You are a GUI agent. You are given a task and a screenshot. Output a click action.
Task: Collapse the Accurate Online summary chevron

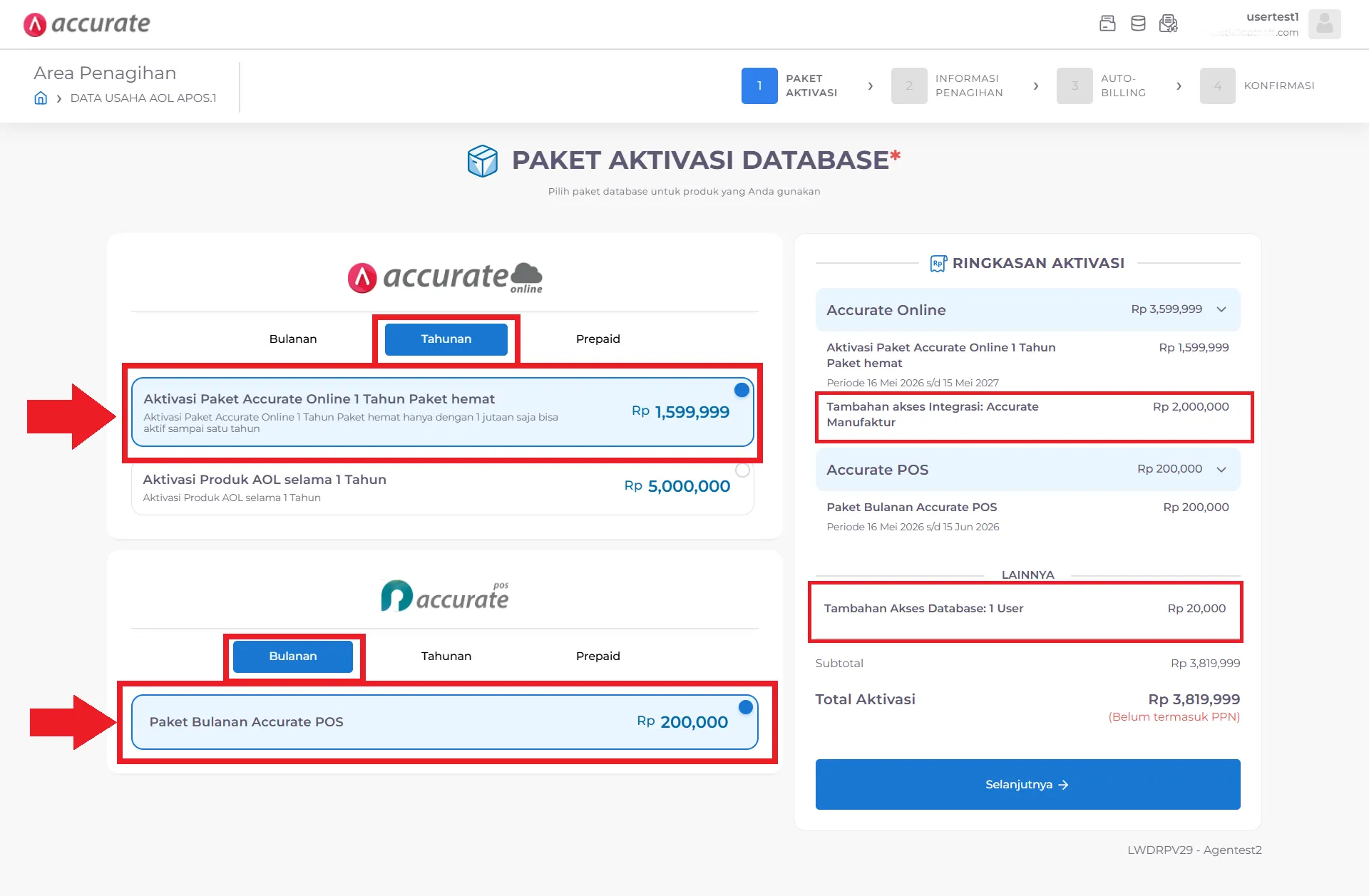tap(1221, 309)
